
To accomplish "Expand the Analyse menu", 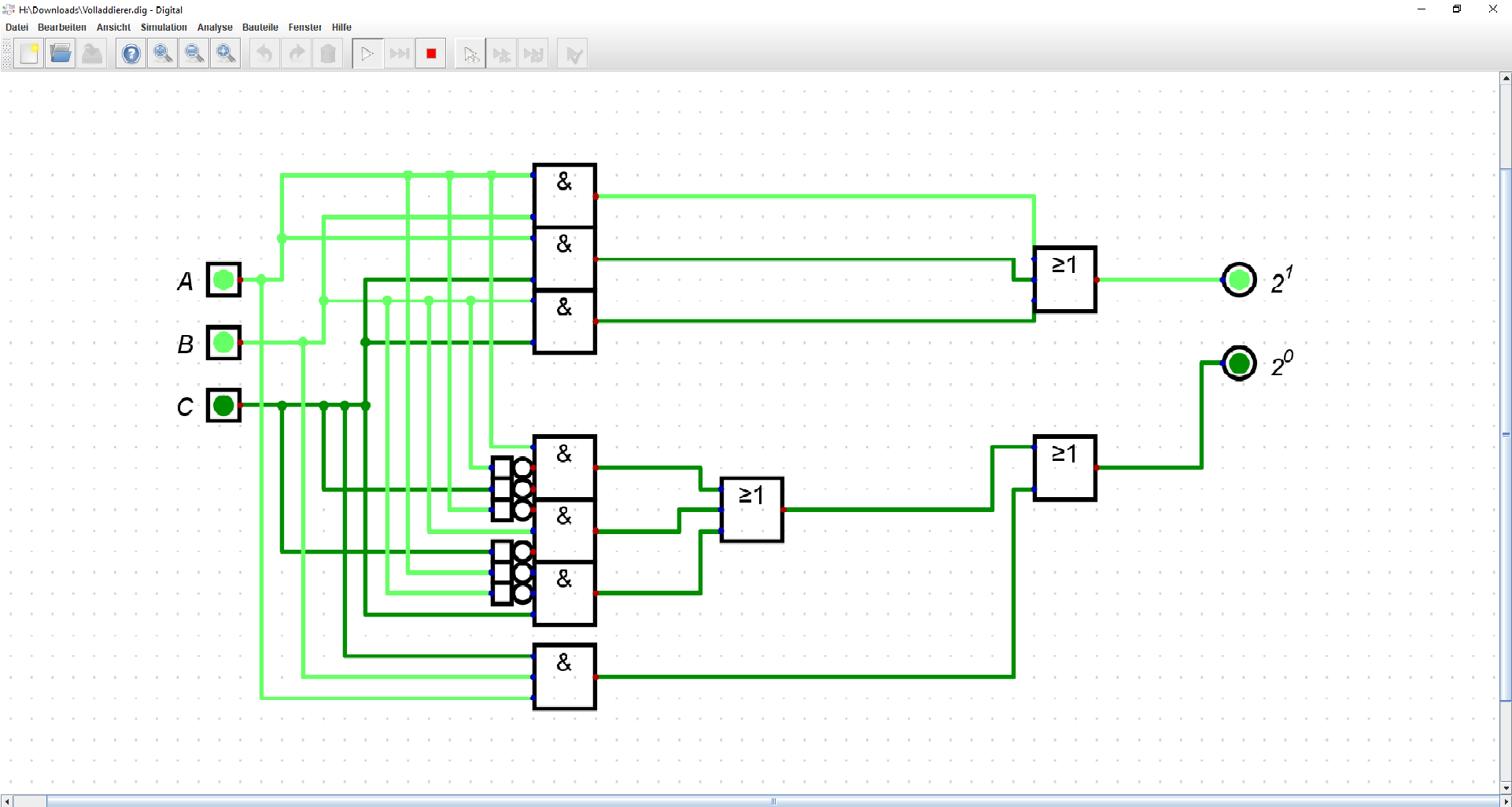I will 215,28.
